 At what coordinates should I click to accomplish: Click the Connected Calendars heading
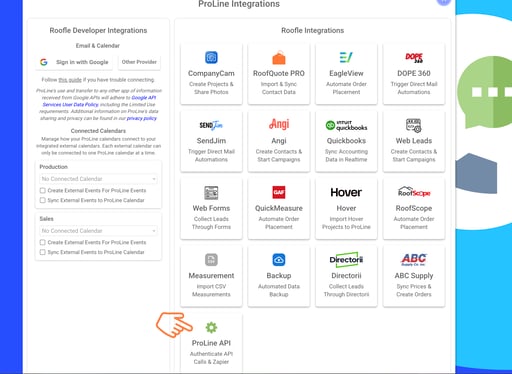pyautogui.click(x=98, y=131)
